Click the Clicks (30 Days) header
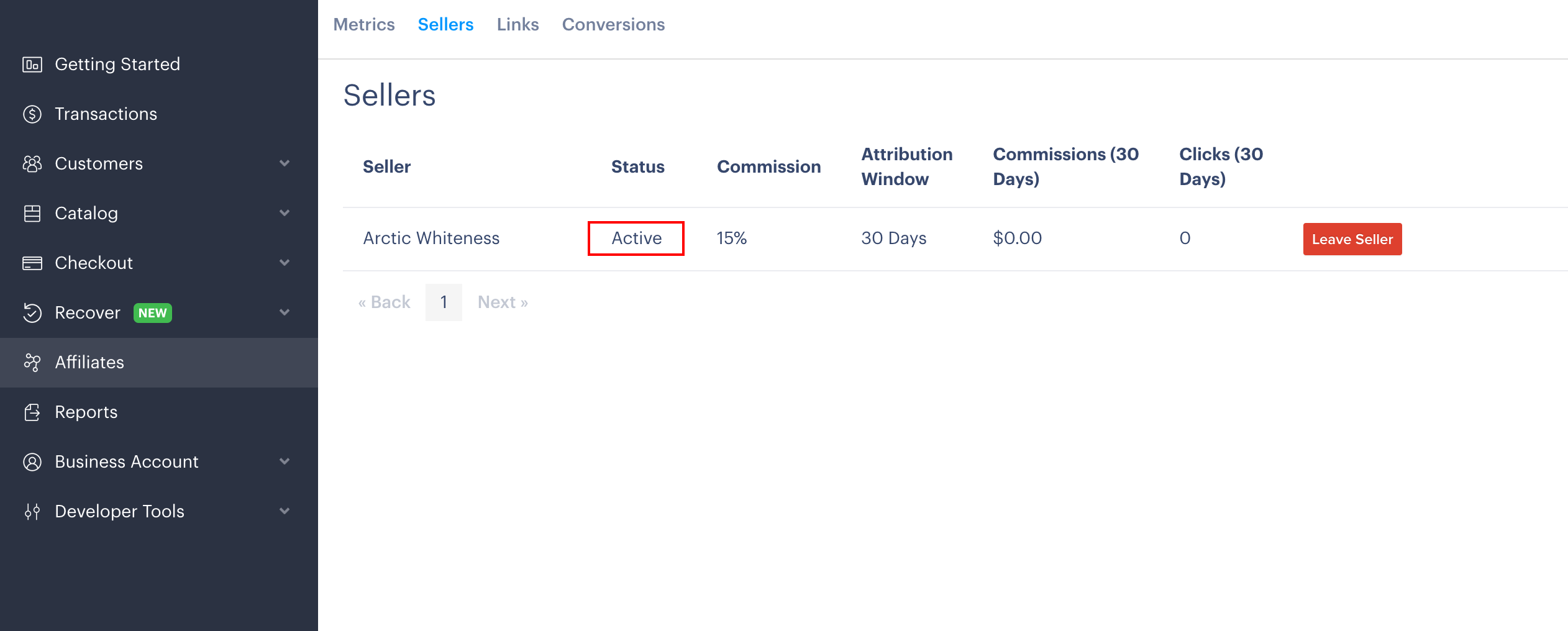The width and height of the screenshot is (1568, 631). tap(1221, 166)
